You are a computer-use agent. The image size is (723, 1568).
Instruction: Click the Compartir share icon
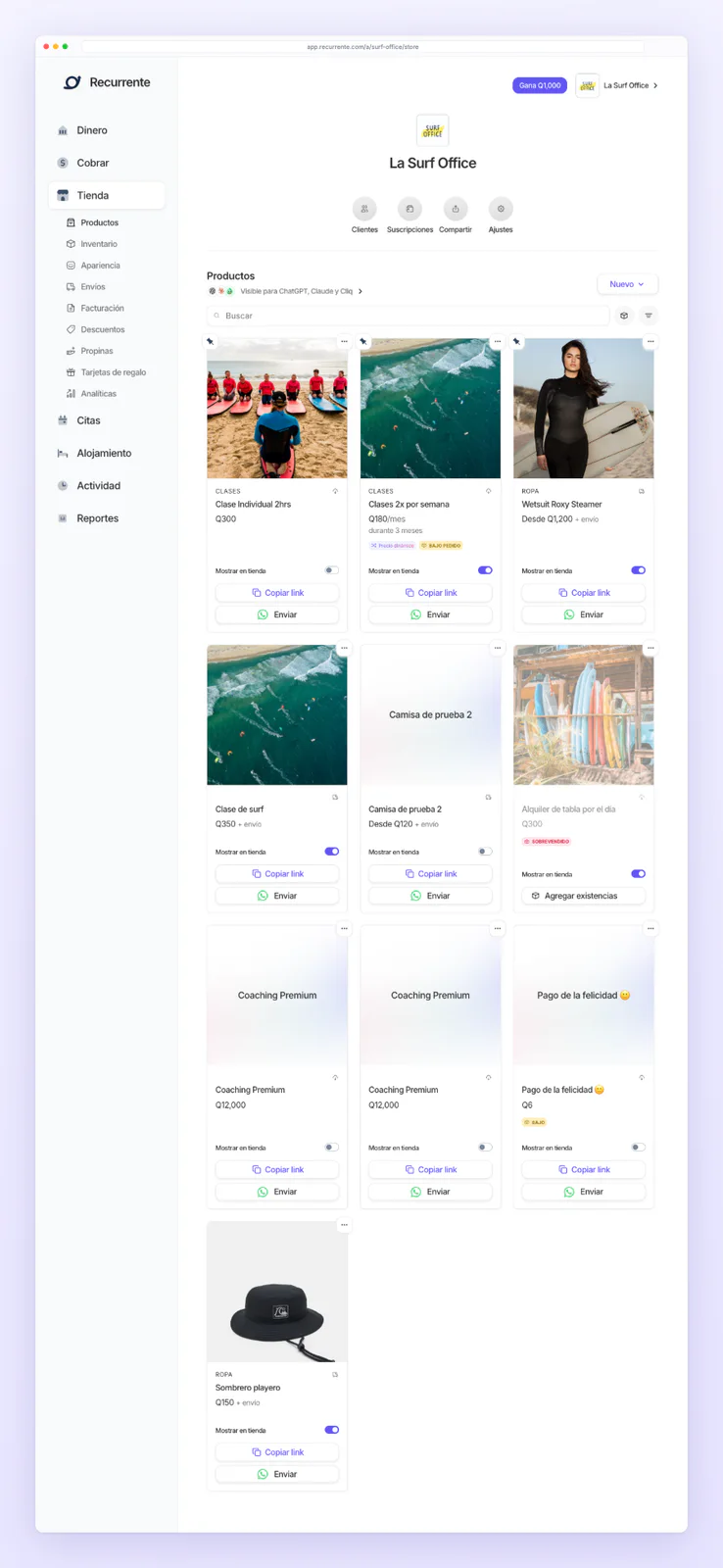456,209
